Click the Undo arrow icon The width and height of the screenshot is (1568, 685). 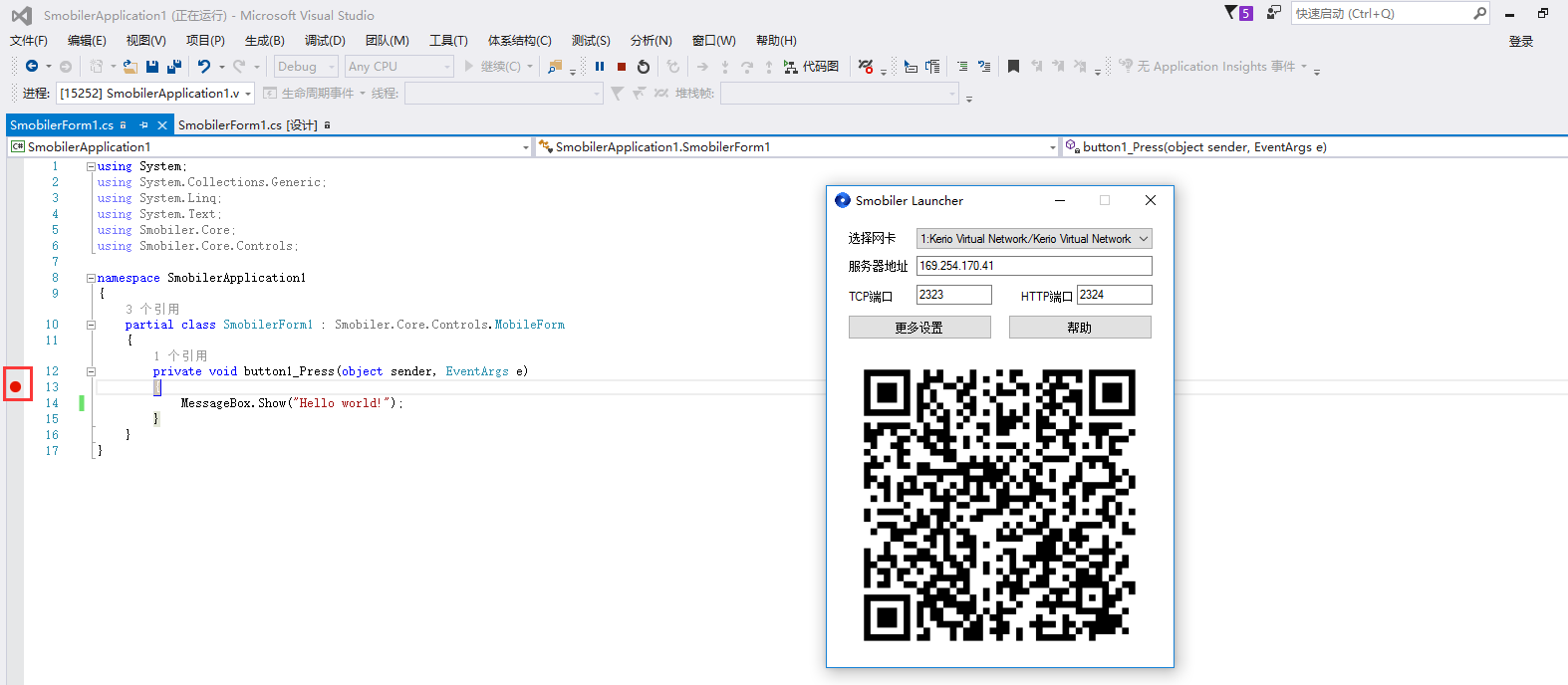[x=204, y=67]
